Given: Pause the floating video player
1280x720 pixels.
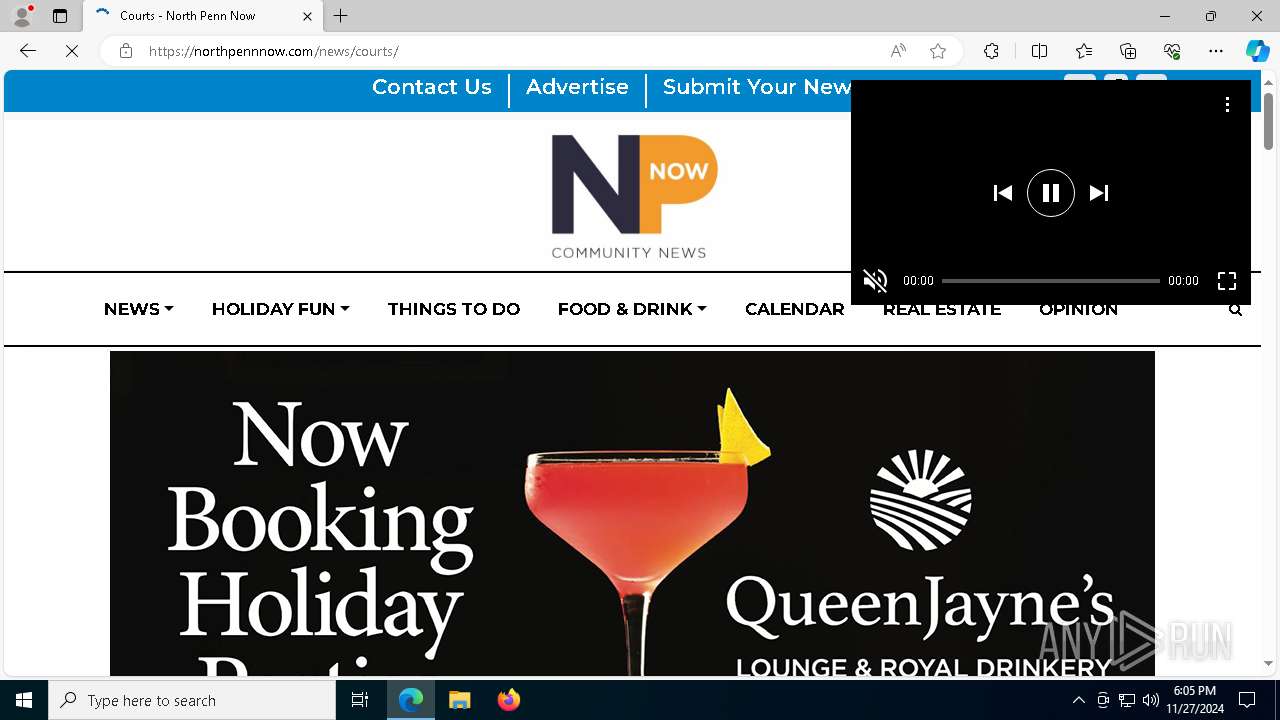Looking at the screenshot, I should click(1050, 193).
